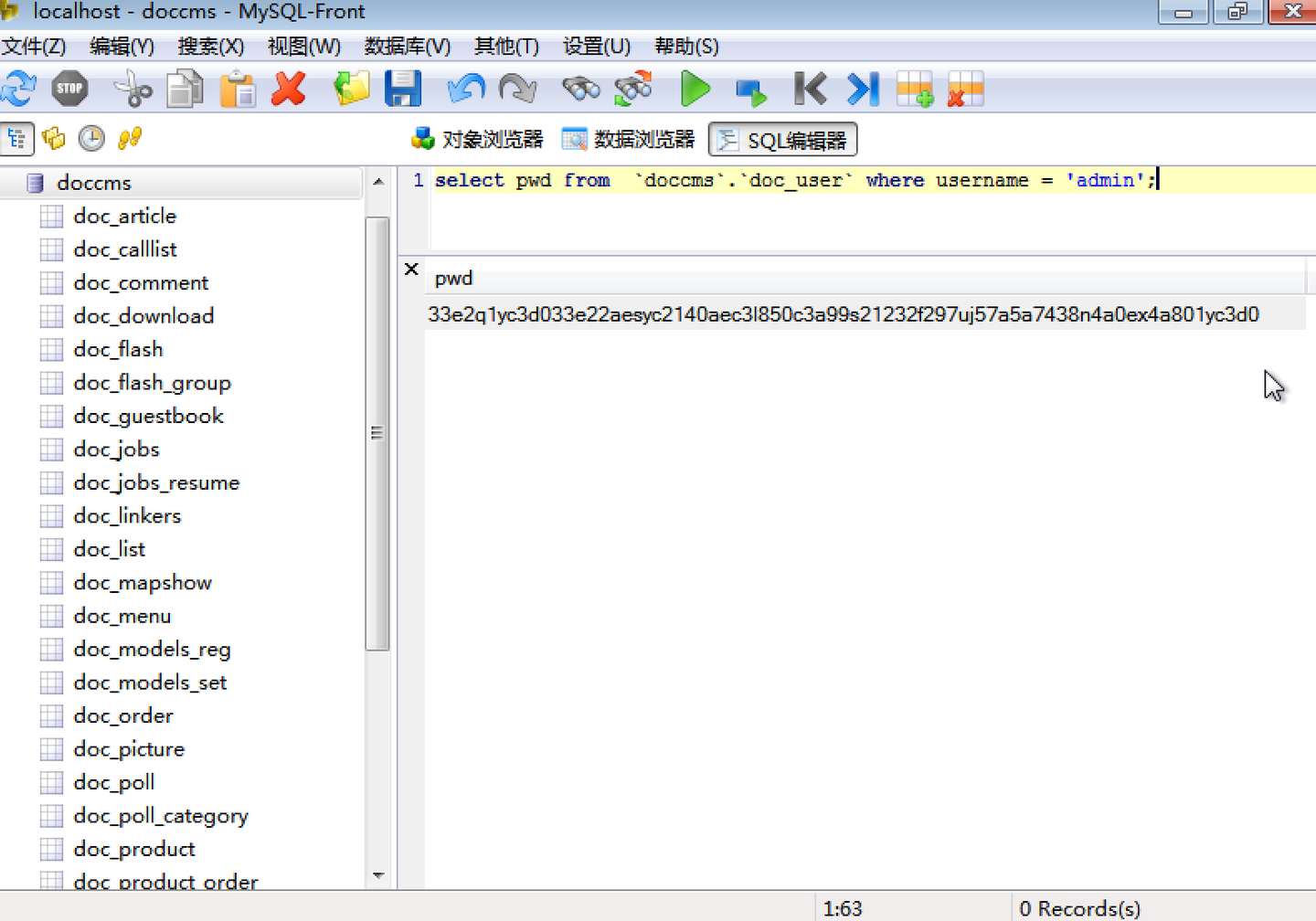The image size is (1316, 921).
Task: Click the Open file icon
Action: click(352, 89)
